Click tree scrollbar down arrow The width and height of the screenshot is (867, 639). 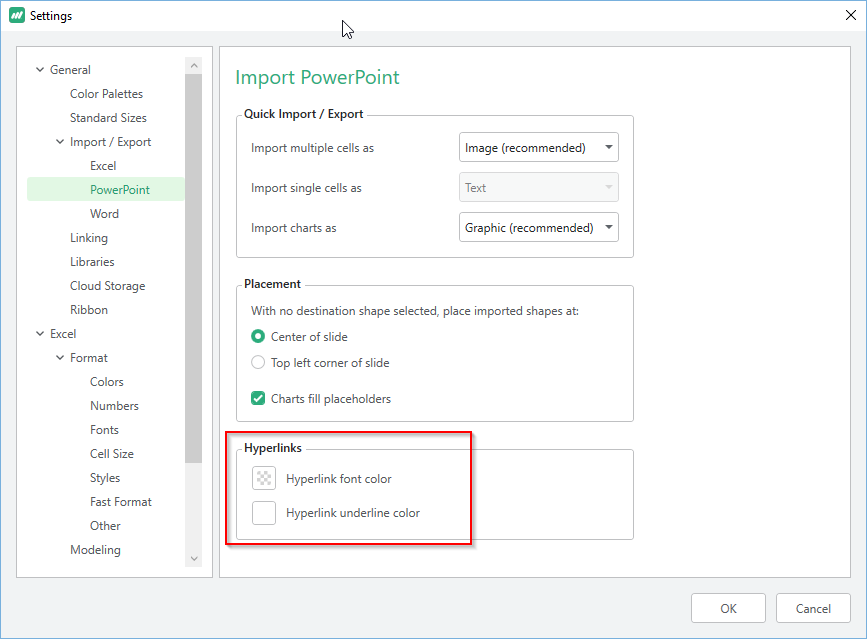(x=194, y=559)
